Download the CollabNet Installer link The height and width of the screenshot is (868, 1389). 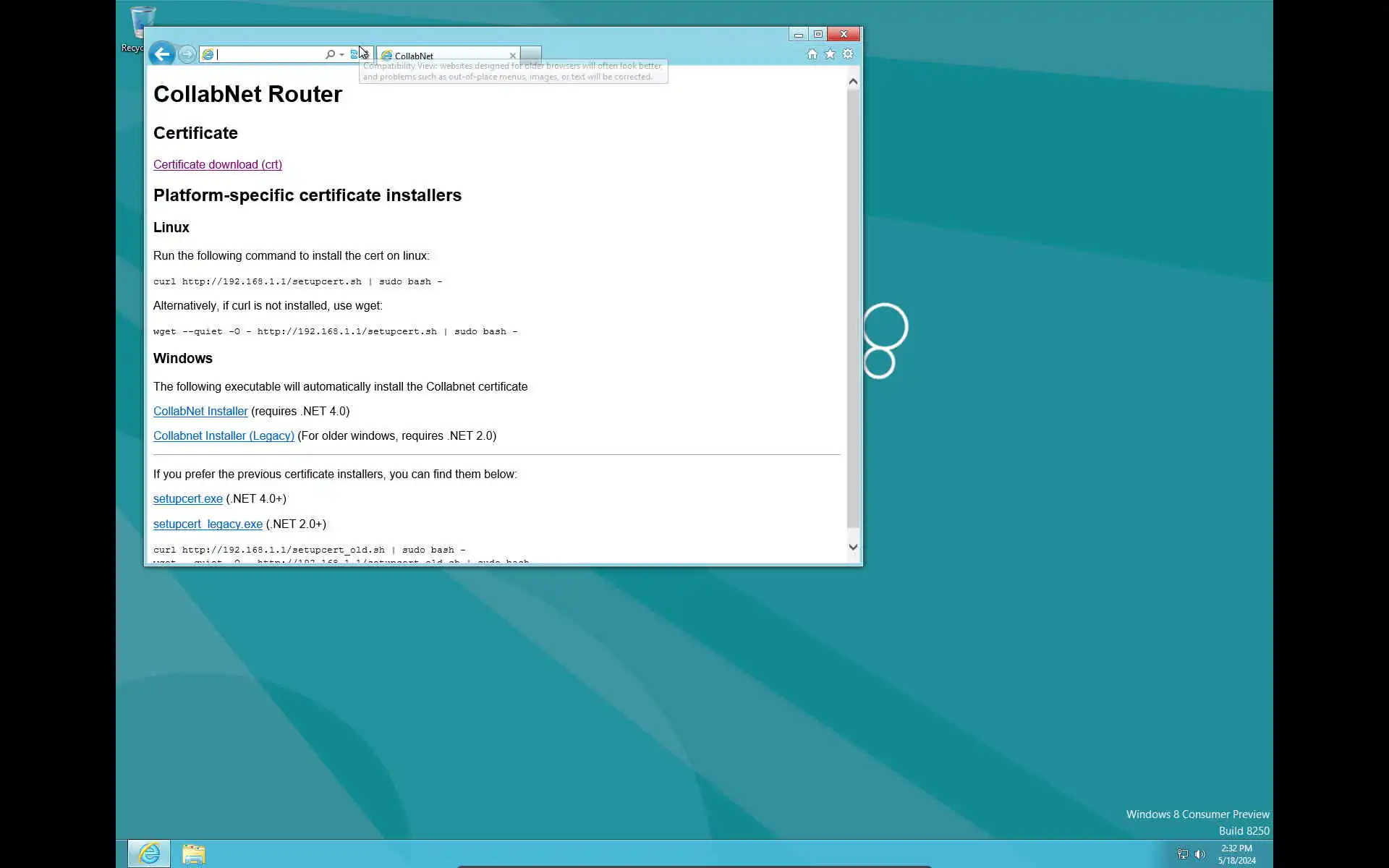pos(200,412)
